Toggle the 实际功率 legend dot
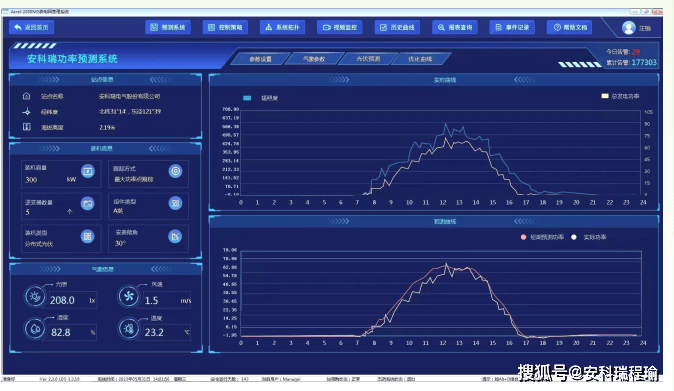 tap(574, 237)
